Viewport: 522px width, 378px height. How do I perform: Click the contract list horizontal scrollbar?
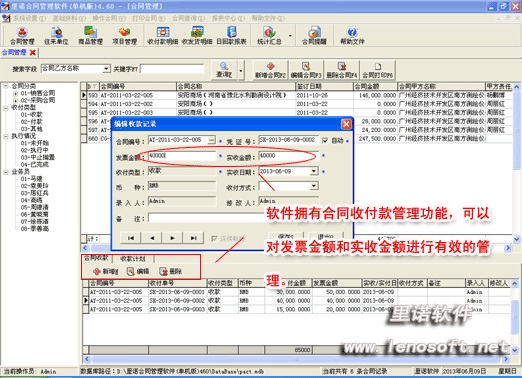[297, 248]
